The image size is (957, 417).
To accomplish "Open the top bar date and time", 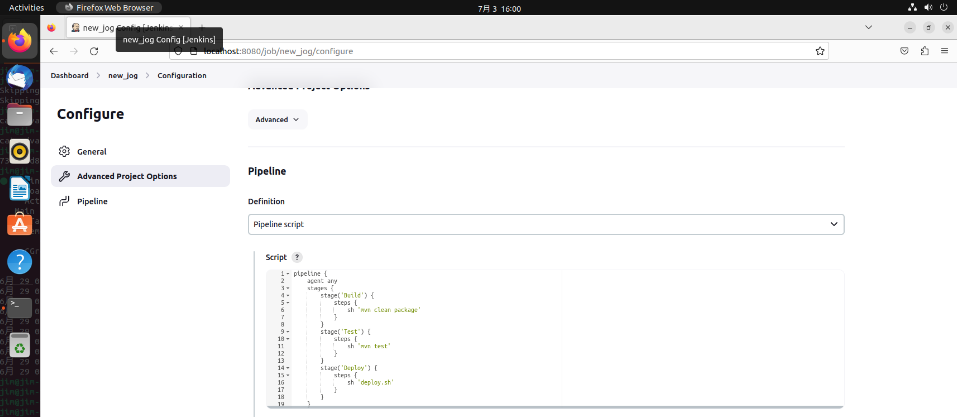I will 499,9.
